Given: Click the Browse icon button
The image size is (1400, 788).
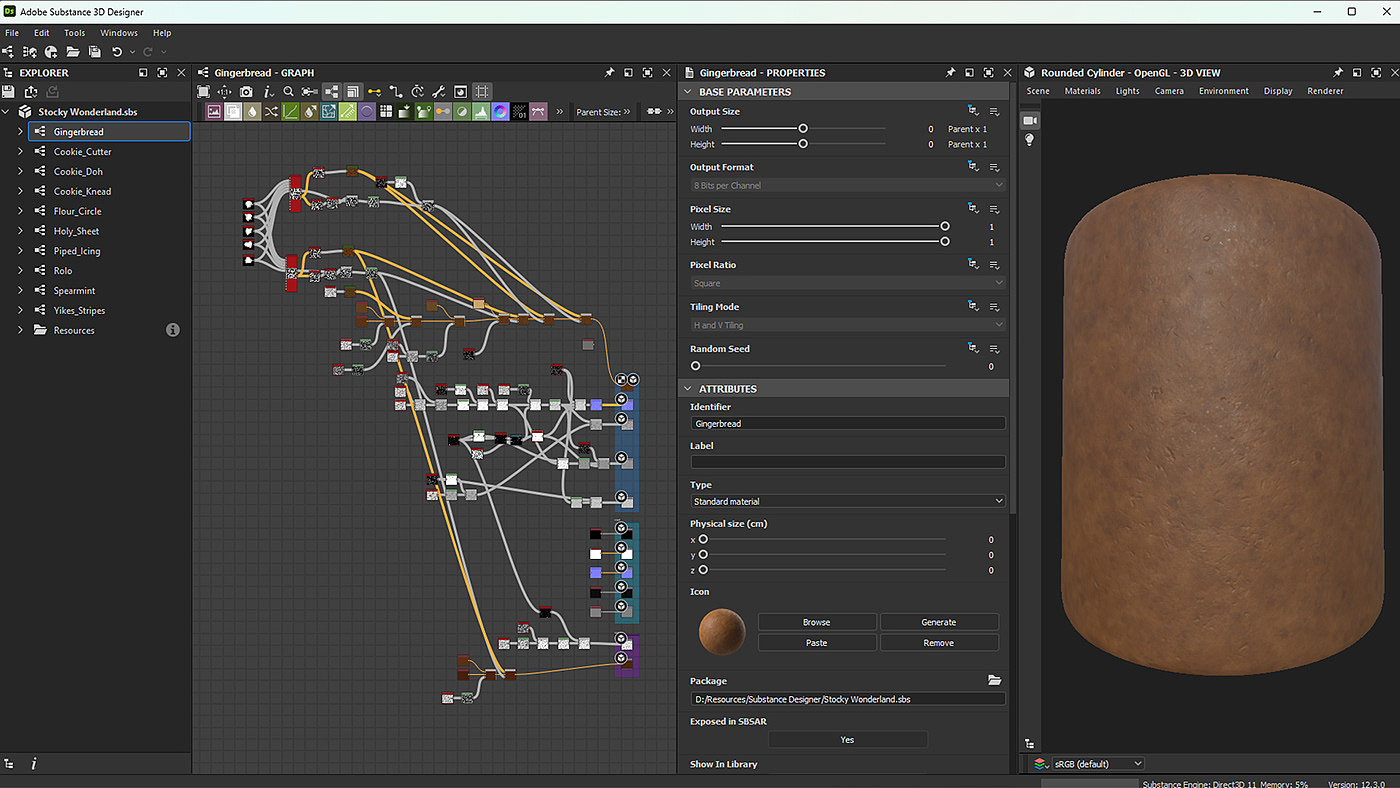Looking at the screenshot, I should (816, 622).
